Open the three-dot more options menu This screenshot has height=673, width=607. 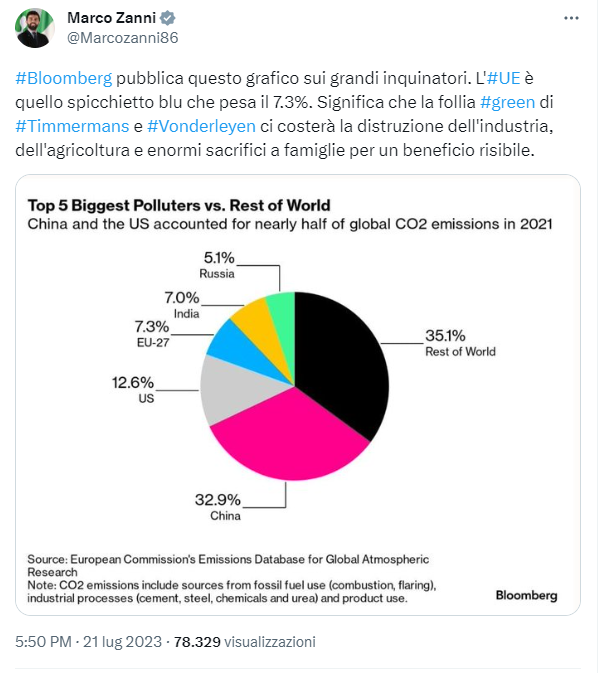click(x=571, y=18)
